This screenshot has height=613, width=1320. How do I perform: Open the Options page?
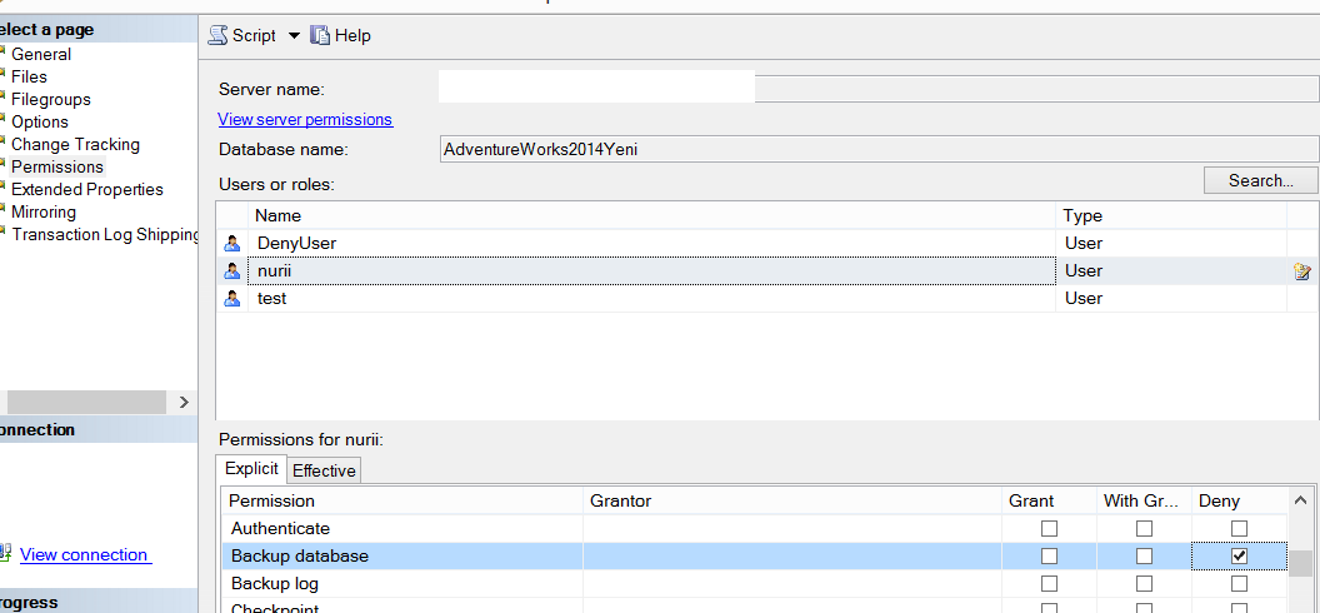(x=40, y=122)
